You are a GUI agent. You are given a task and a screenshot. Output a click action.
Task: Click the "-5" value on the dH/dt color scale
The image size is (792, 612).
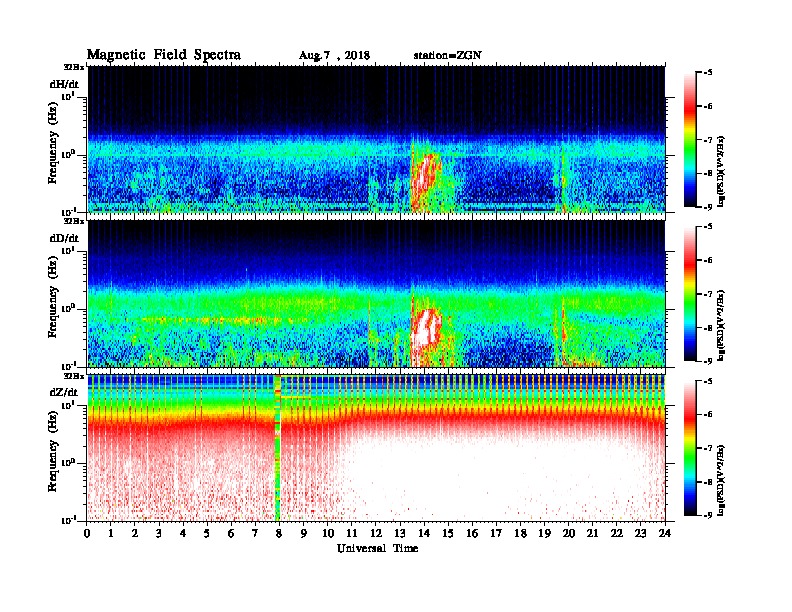click(707, 73)
